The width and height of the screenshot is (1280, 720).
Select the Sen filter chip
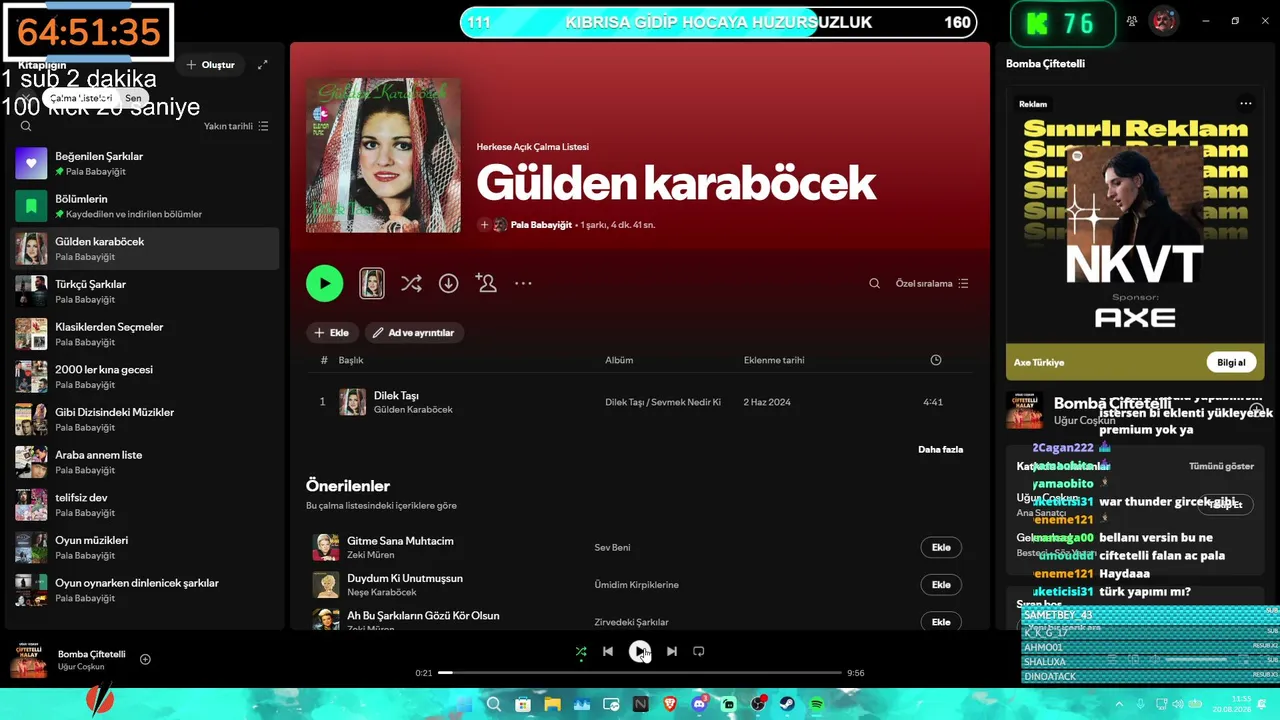click(x=133, y=99)
